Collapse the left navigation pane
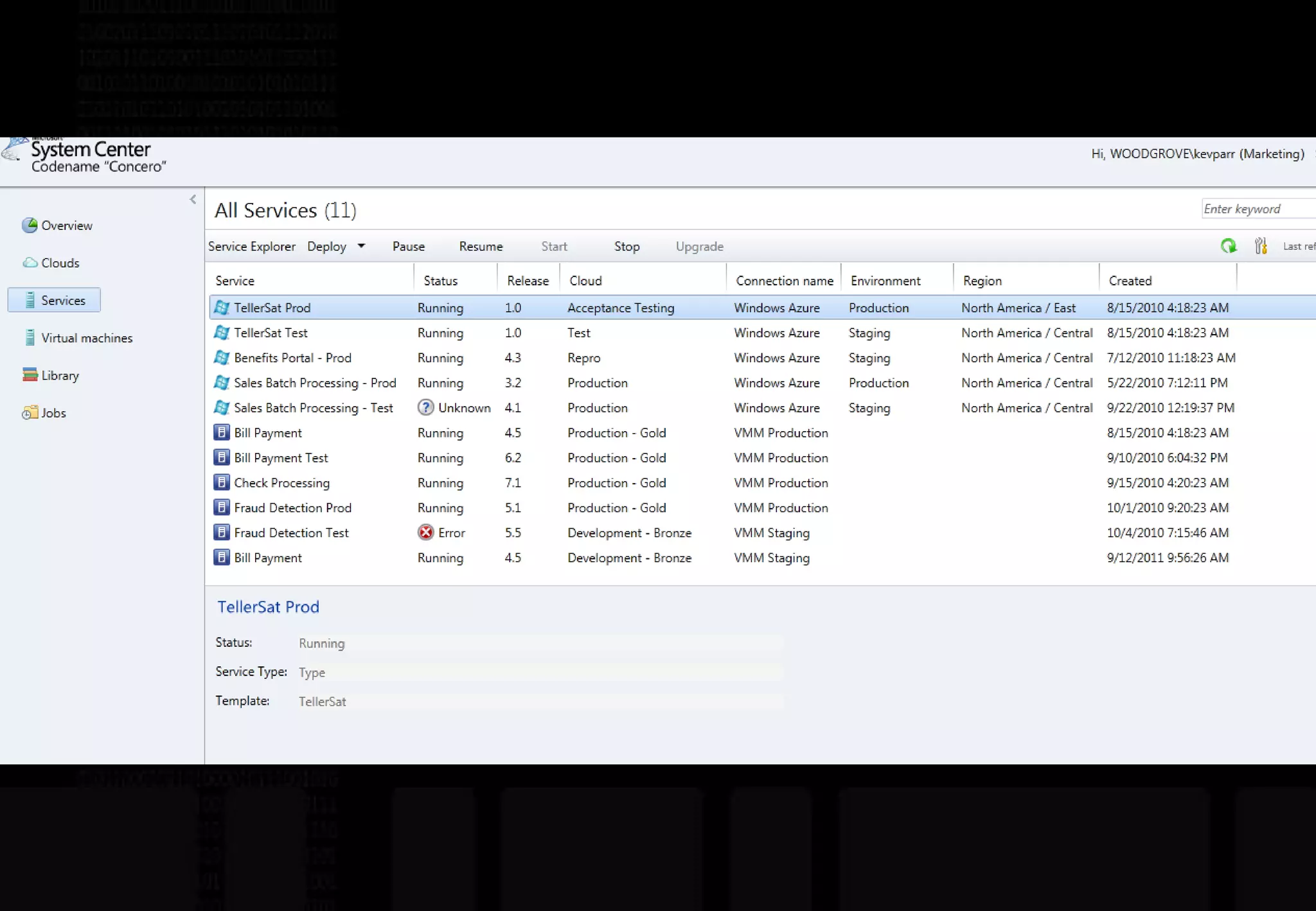1316x911 pixels. (193, 200)
